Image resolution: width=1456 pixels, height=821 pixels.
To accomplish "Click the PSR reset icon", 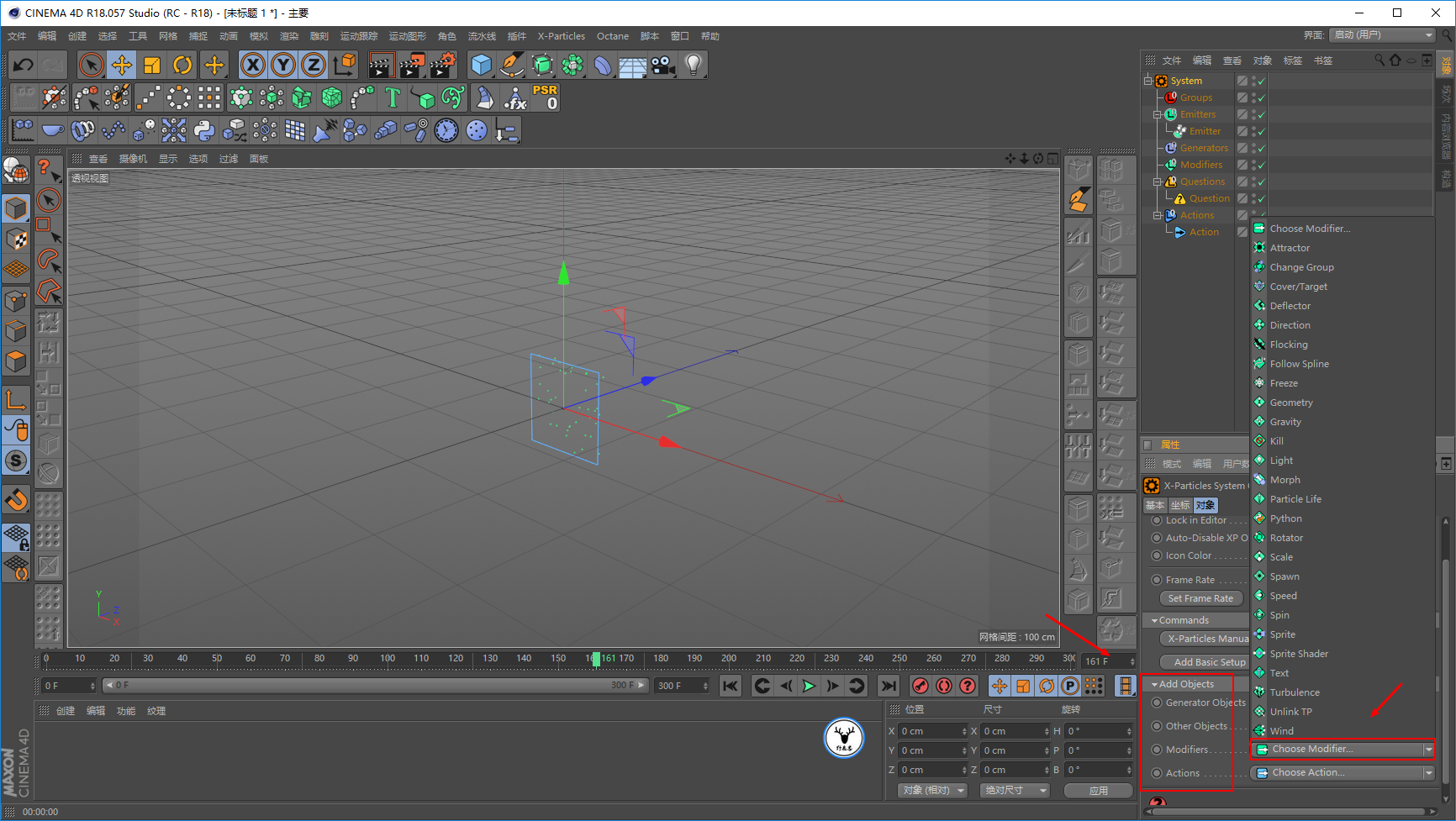I will pos(545,97).
